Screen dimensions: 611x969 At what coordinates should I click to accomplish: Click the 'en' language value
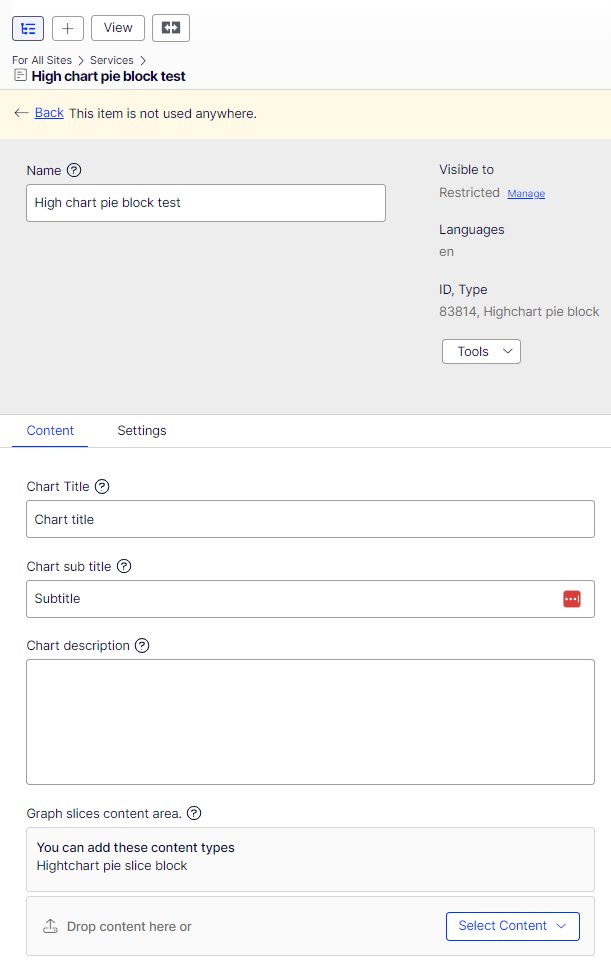tap(447, 252)
